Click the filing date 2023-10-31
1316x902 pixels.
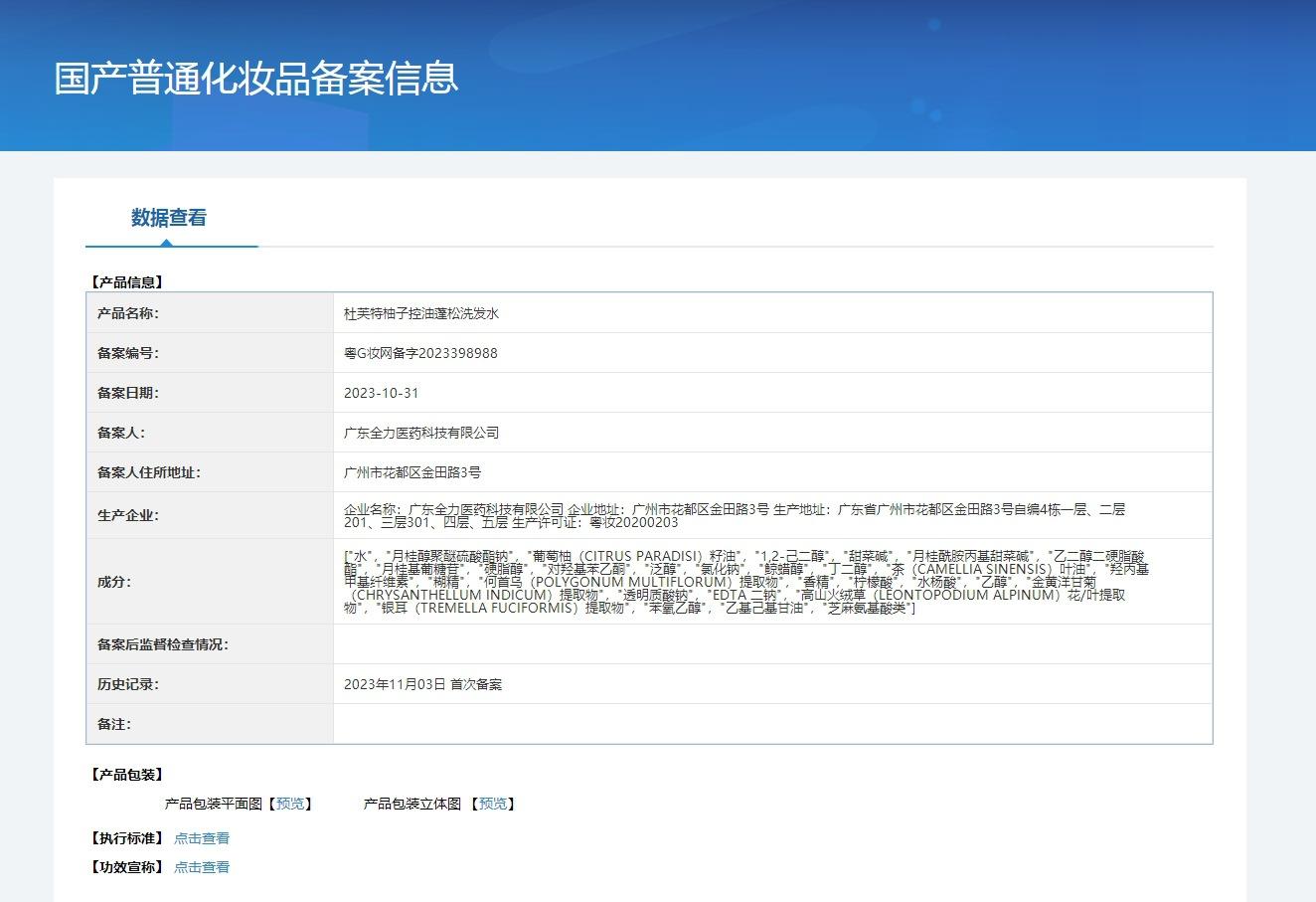[382, 393]
